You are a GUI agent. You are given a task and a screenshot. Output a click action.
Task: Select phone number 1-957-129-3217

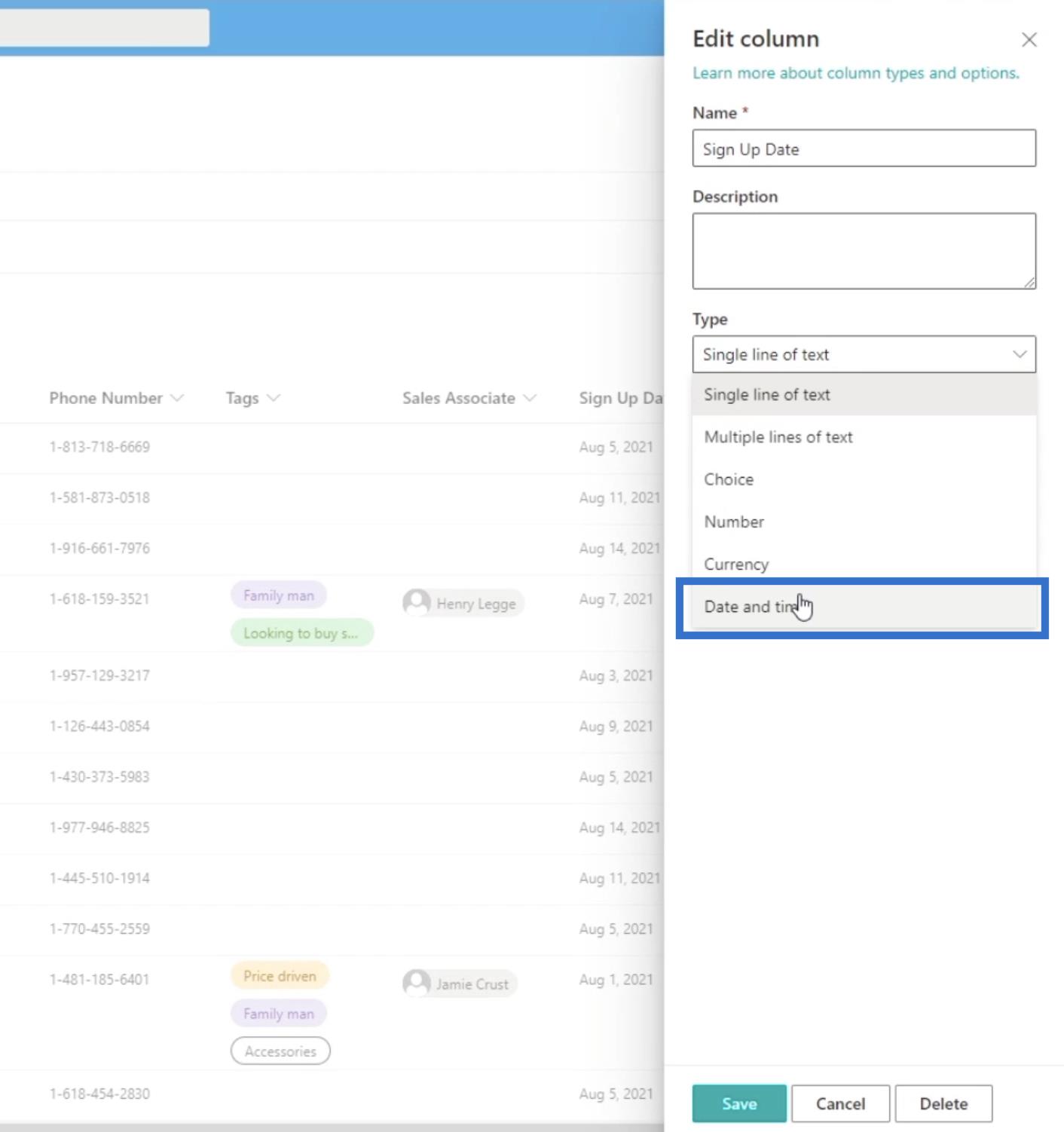(x=99, y=675)
